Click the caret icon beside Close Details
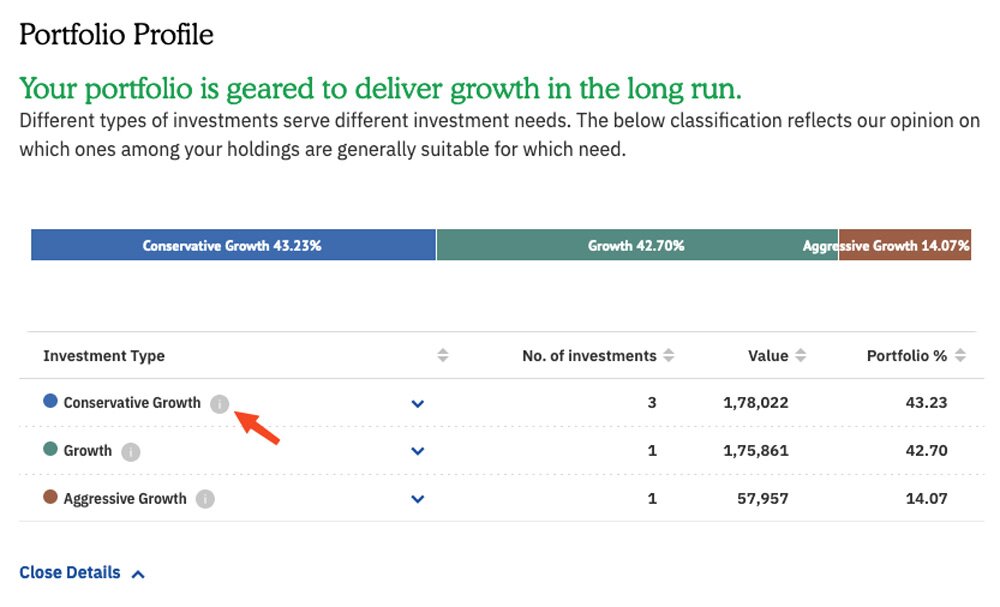The image size is (1000, 607). tap(138, 574)
